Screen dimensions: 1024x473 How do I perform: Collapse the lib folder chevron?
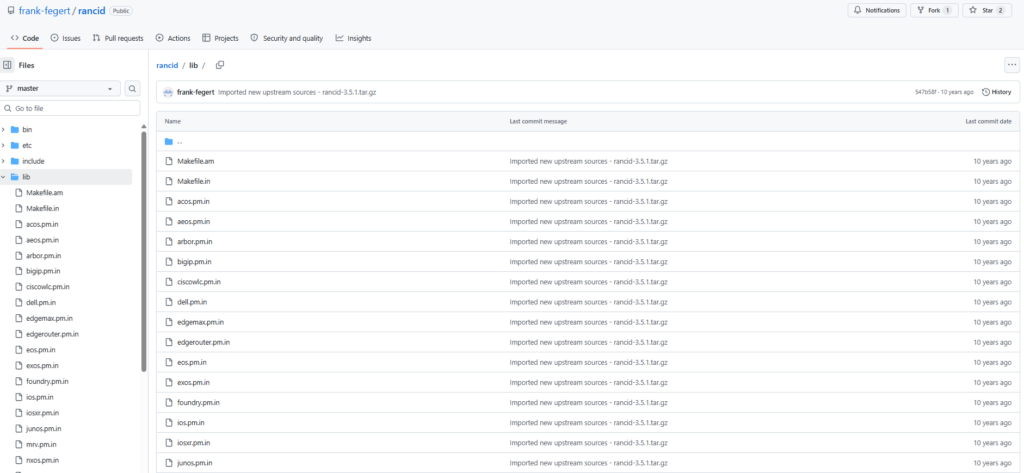3,176
